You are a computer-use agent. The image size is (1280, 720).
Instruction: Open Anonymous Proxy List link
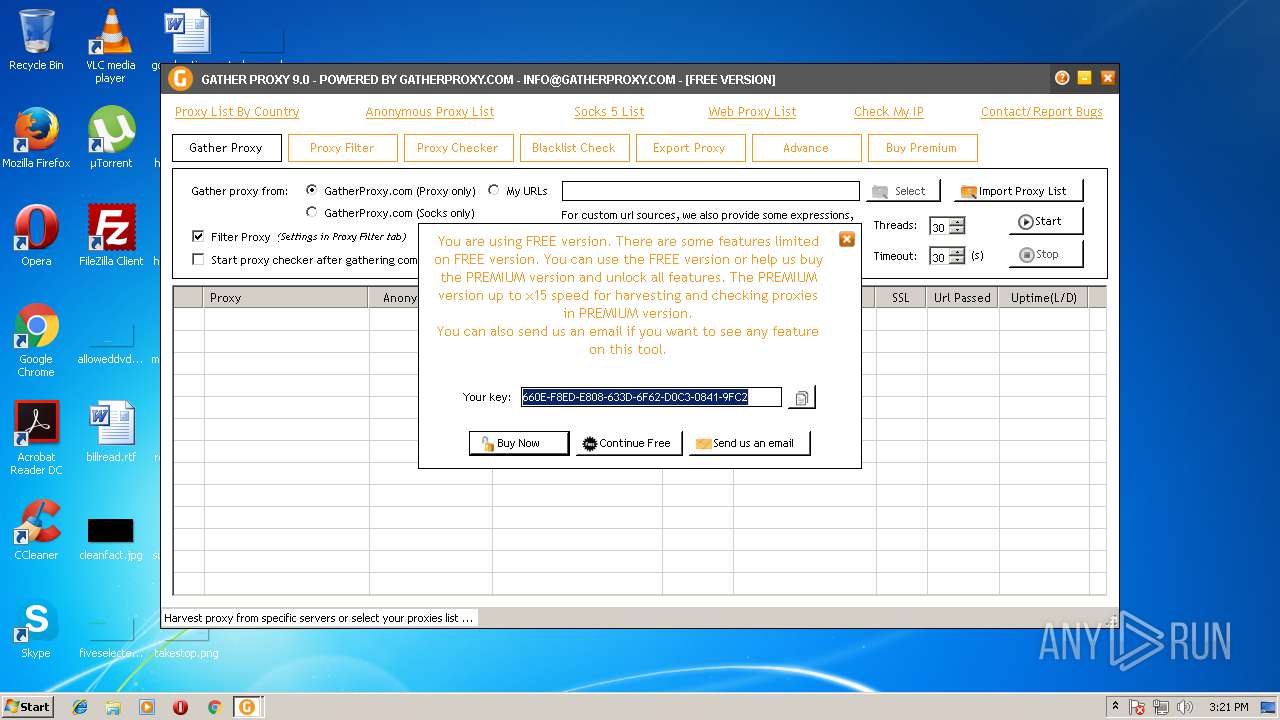tap(430, 112)
